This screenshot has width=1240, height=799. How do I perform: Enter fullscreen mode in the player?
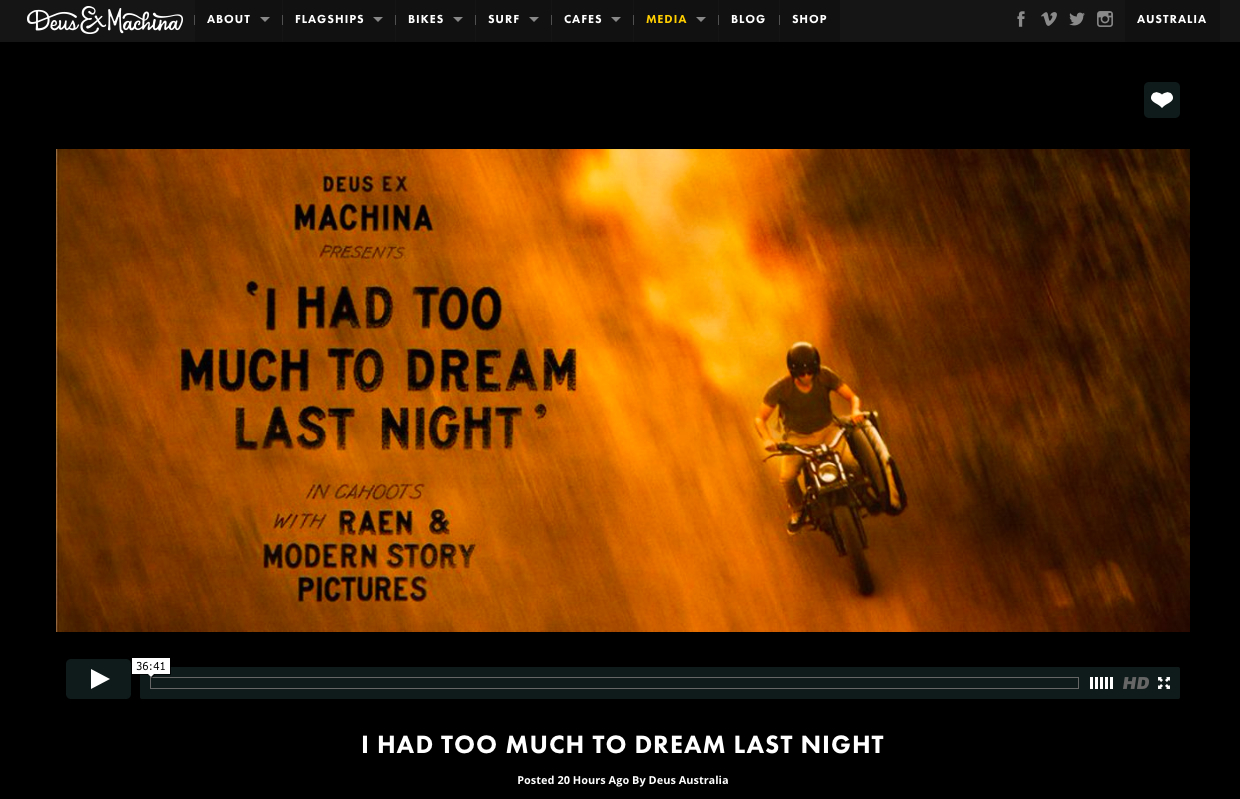click(1164, 683)
